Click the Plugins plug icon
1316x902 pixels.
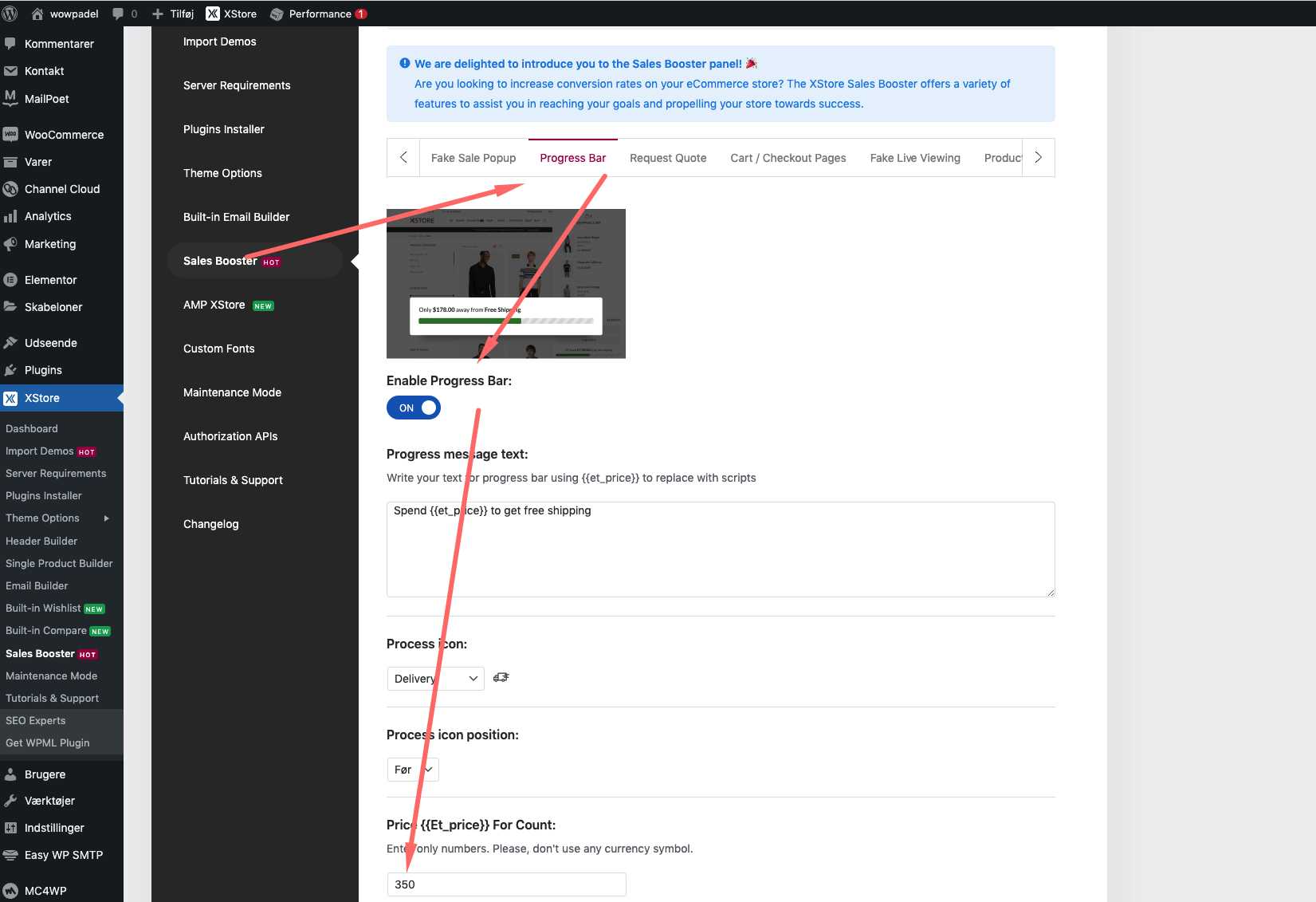(x=10, y=370)
